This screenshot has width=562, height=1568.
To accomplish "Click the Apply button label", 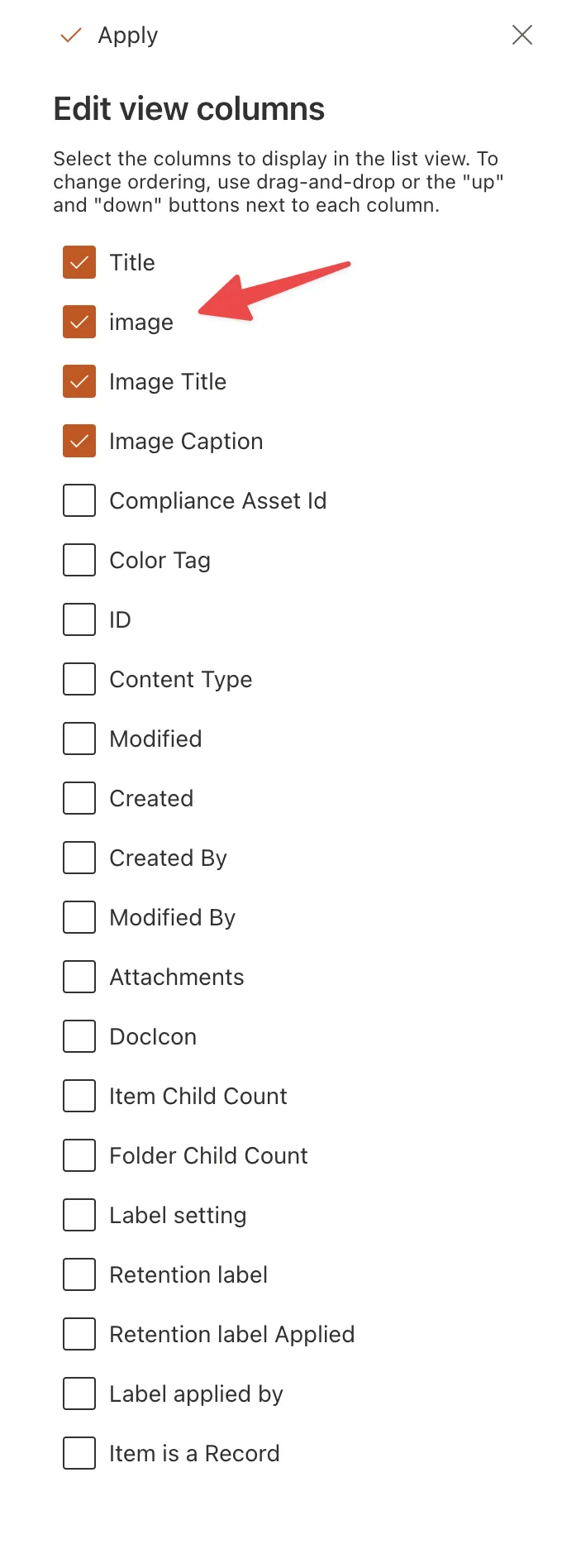I will pos(127,36).
